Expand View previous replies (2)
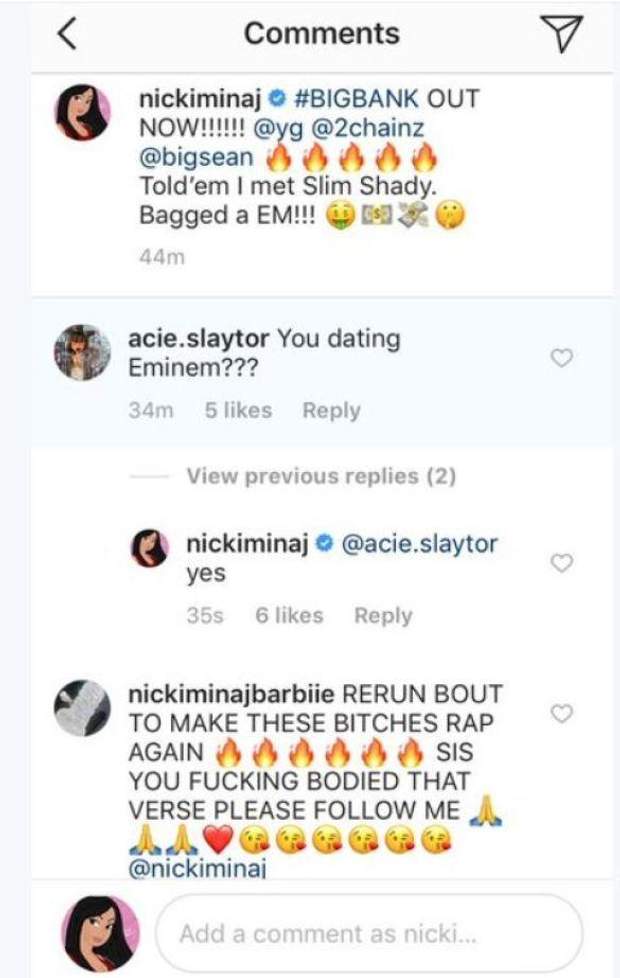 coord(320,477)
